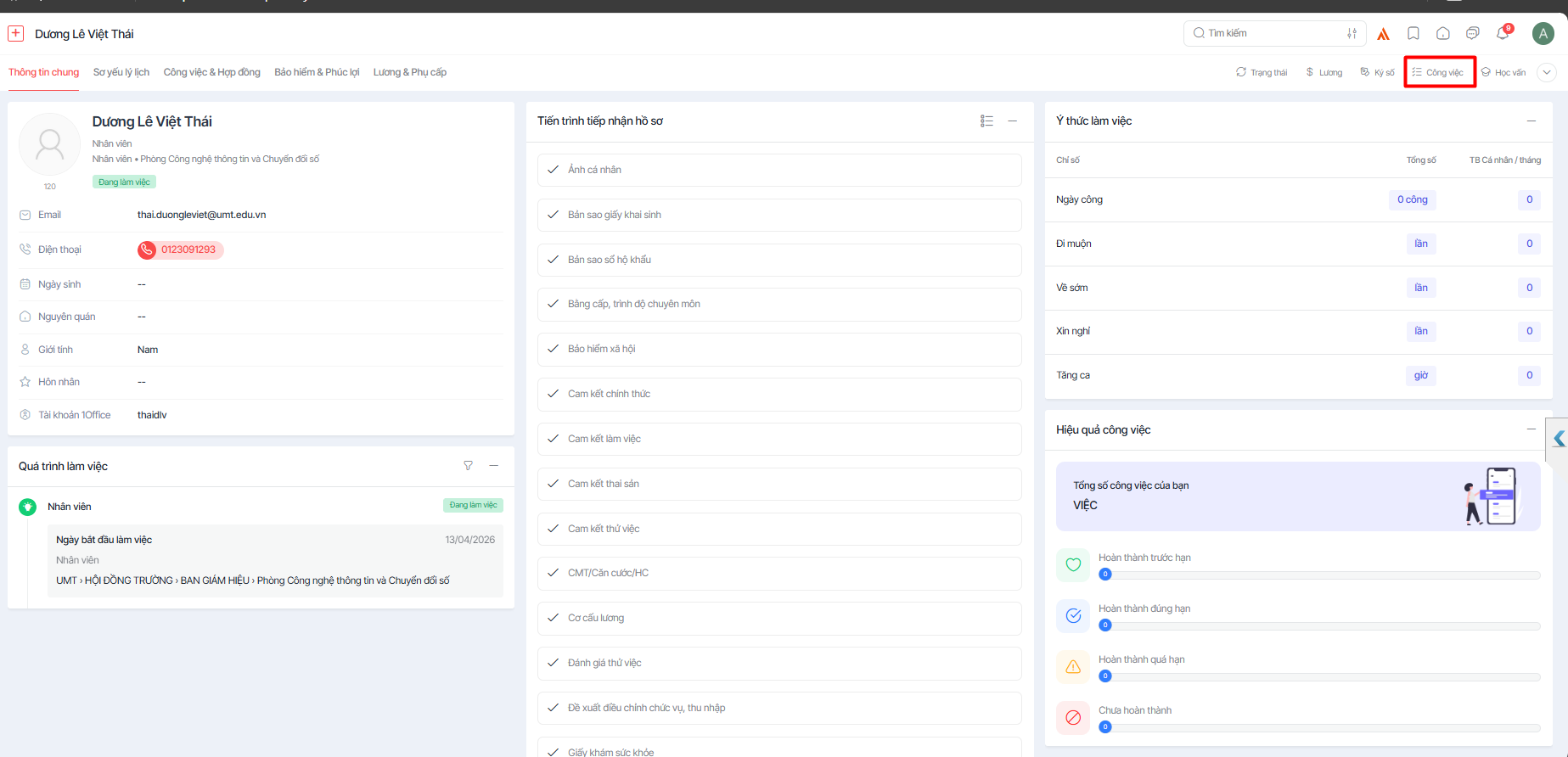Collapse the Ý thức làm việc panel
The height and width of the screenshot is (757, 1568).
click(x=1531, y=121)
